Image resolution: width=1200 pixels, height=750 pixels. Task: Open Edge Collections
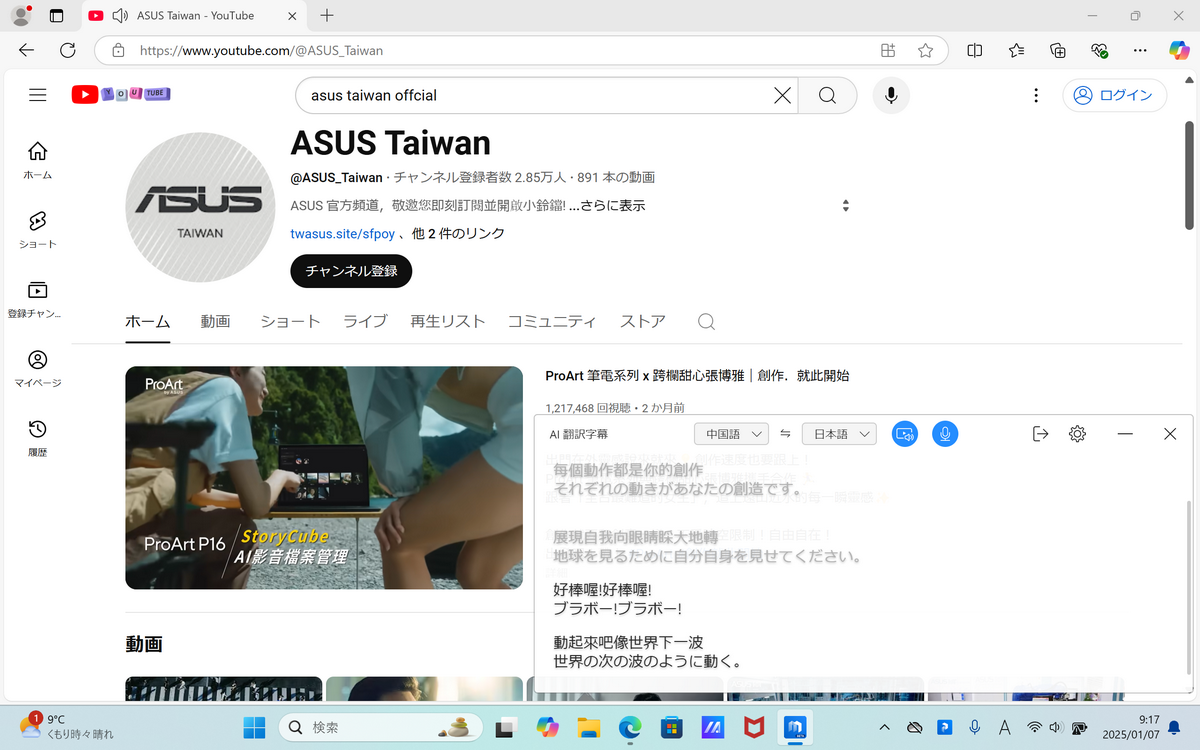tap(1058, 50)
